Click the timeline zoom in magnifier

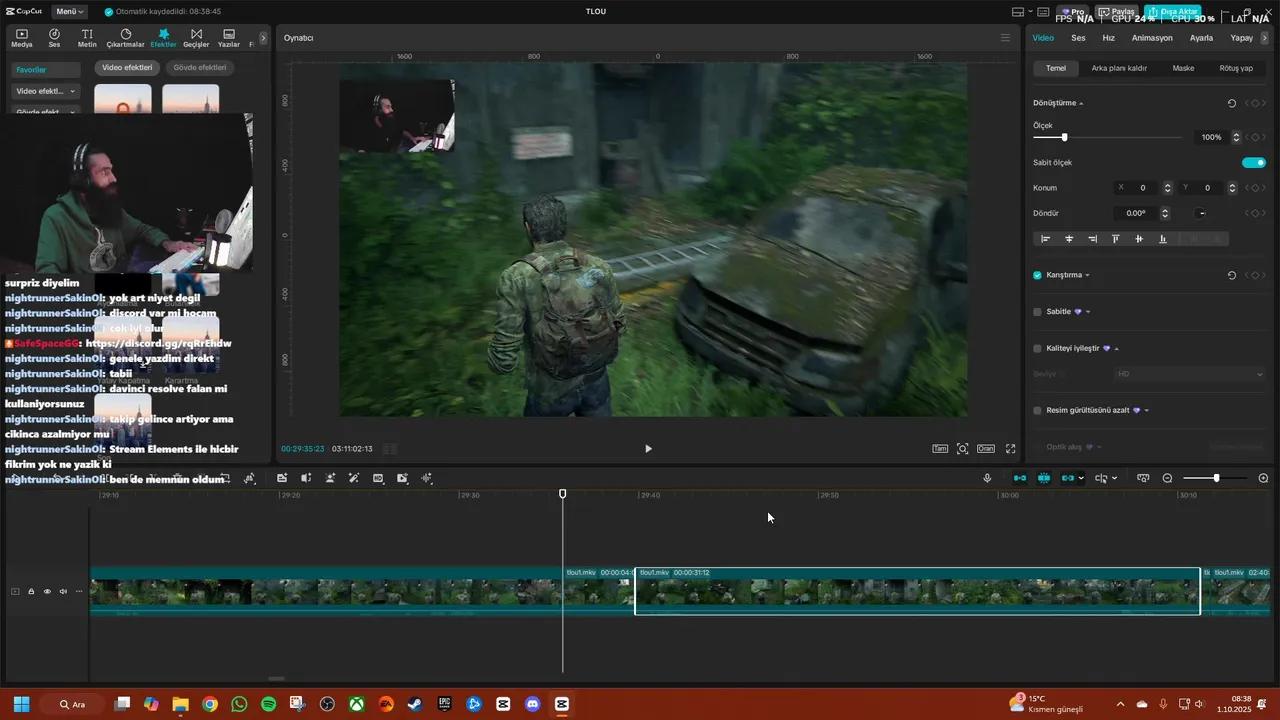click(1263, 478)
